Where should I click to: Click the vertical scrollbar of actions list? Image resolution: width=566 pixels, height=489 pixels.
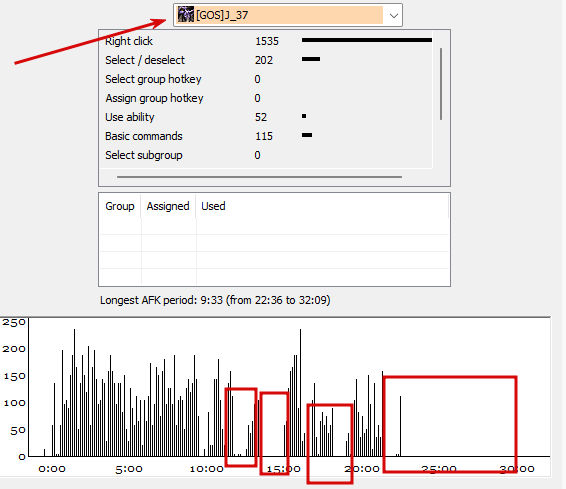441,84
